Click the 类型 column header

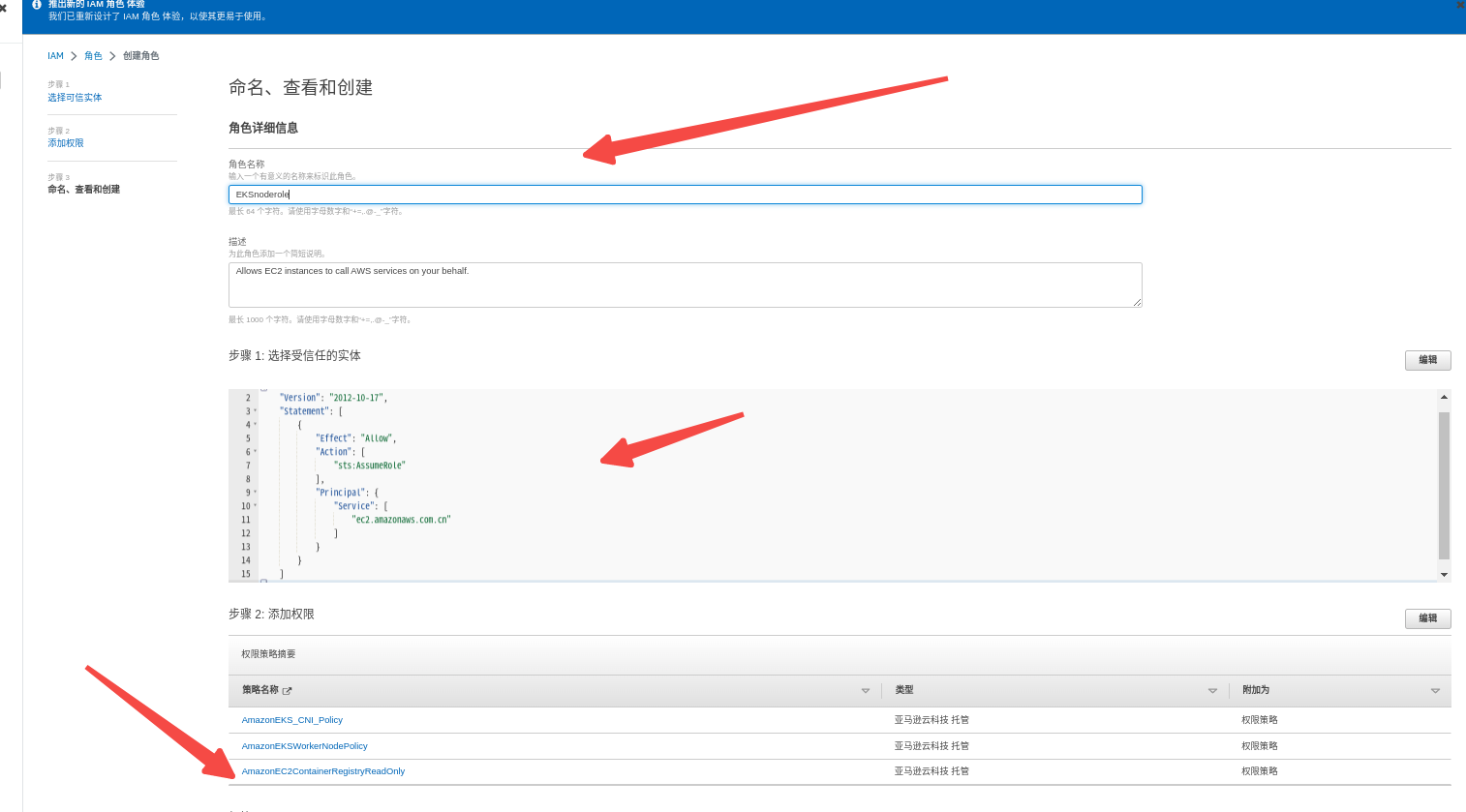pos(904,690)
